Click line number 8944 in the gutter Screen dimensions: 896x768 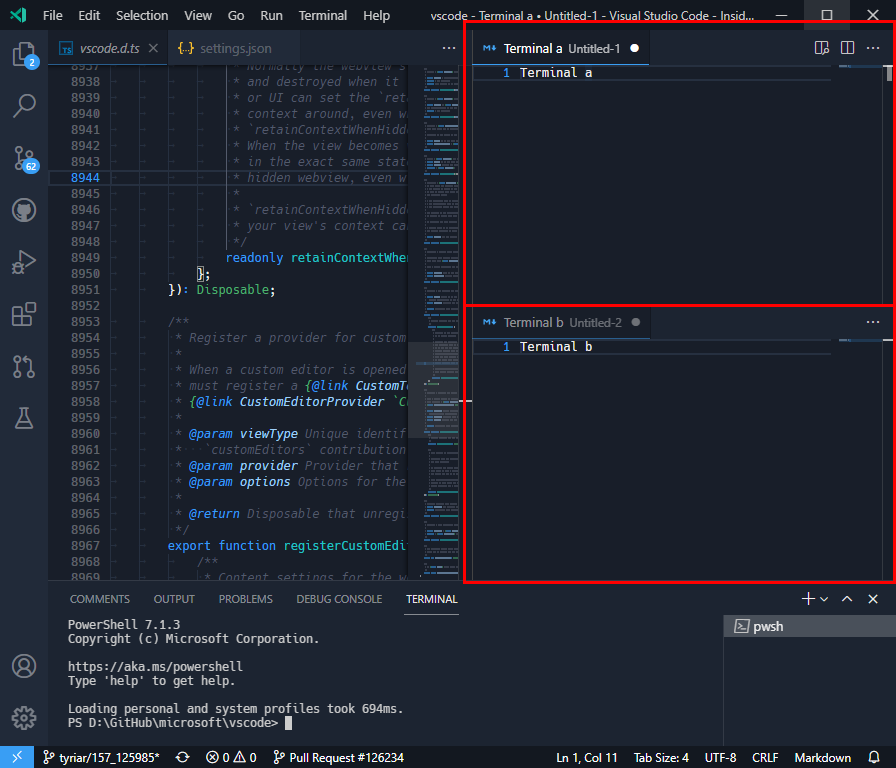click(x=85, y=178)
